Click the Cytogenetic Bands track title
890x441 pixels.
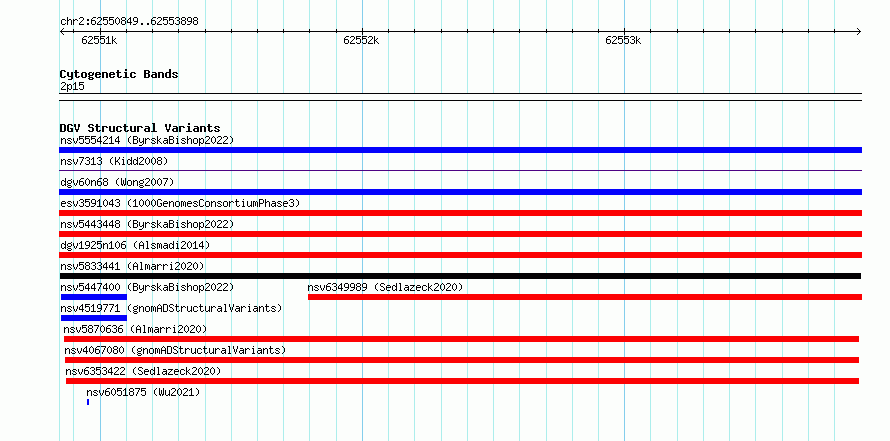(119, 74)
